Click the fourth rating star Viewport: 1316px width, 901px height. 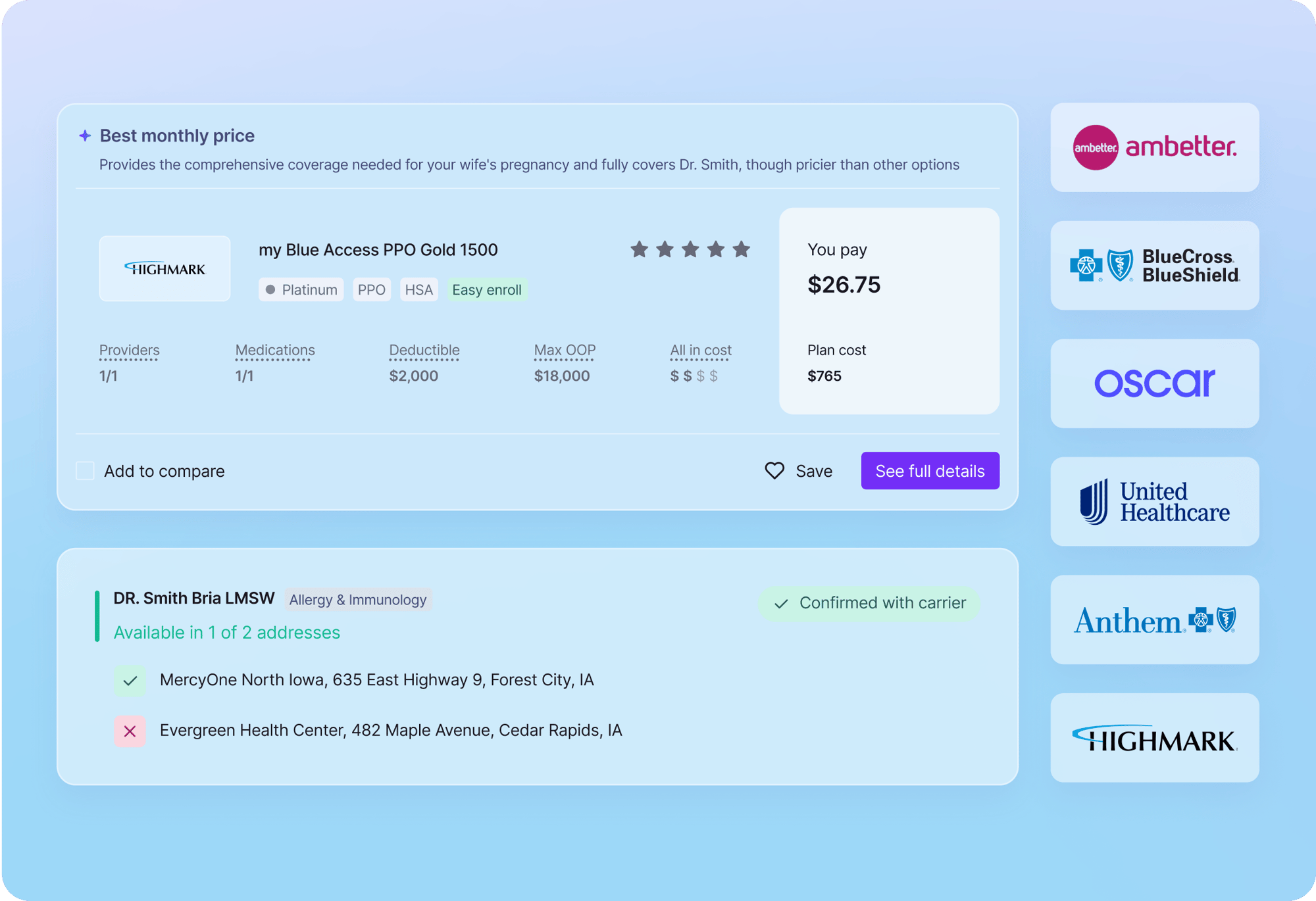716,249
